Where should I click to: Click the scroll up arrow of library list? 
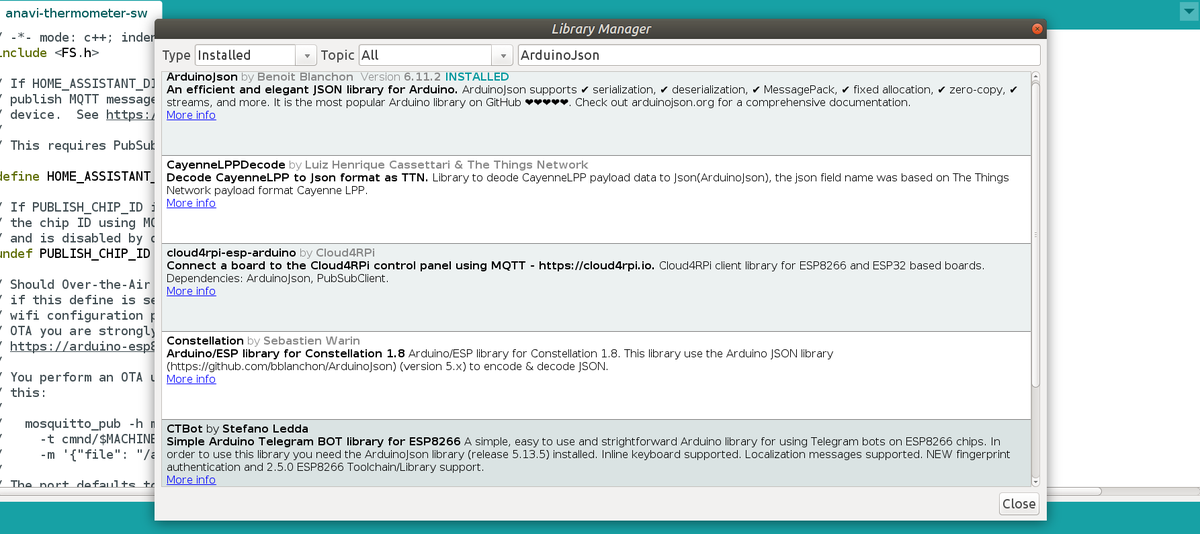tap(1035, 76)
